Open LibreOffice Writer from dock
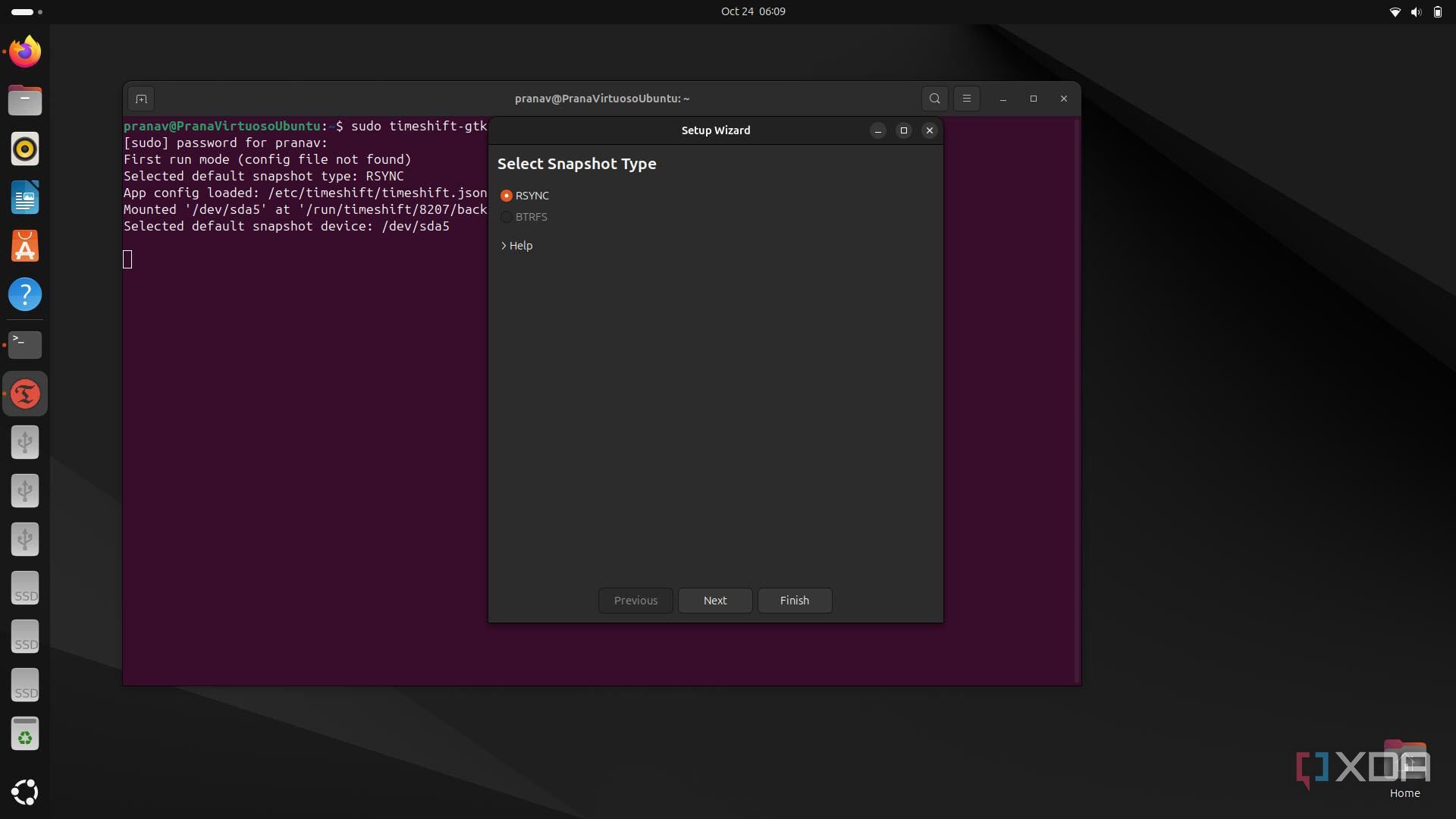 tap(25, 198)
